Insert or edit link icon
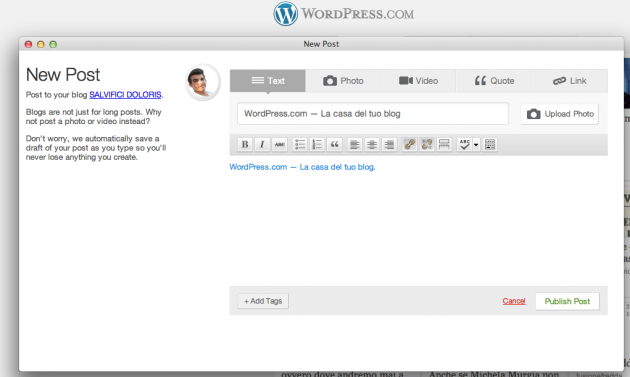The height and width of the screenshot is (377, 630). pos(409,144)
